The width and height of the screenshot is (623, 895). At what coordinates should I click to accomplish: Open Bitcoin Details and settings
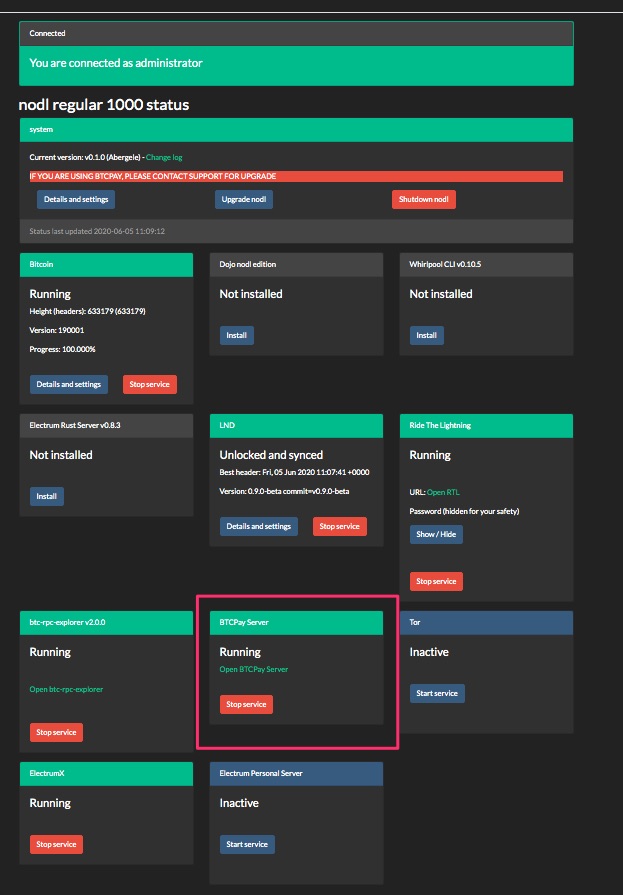[x=69, y=384]
